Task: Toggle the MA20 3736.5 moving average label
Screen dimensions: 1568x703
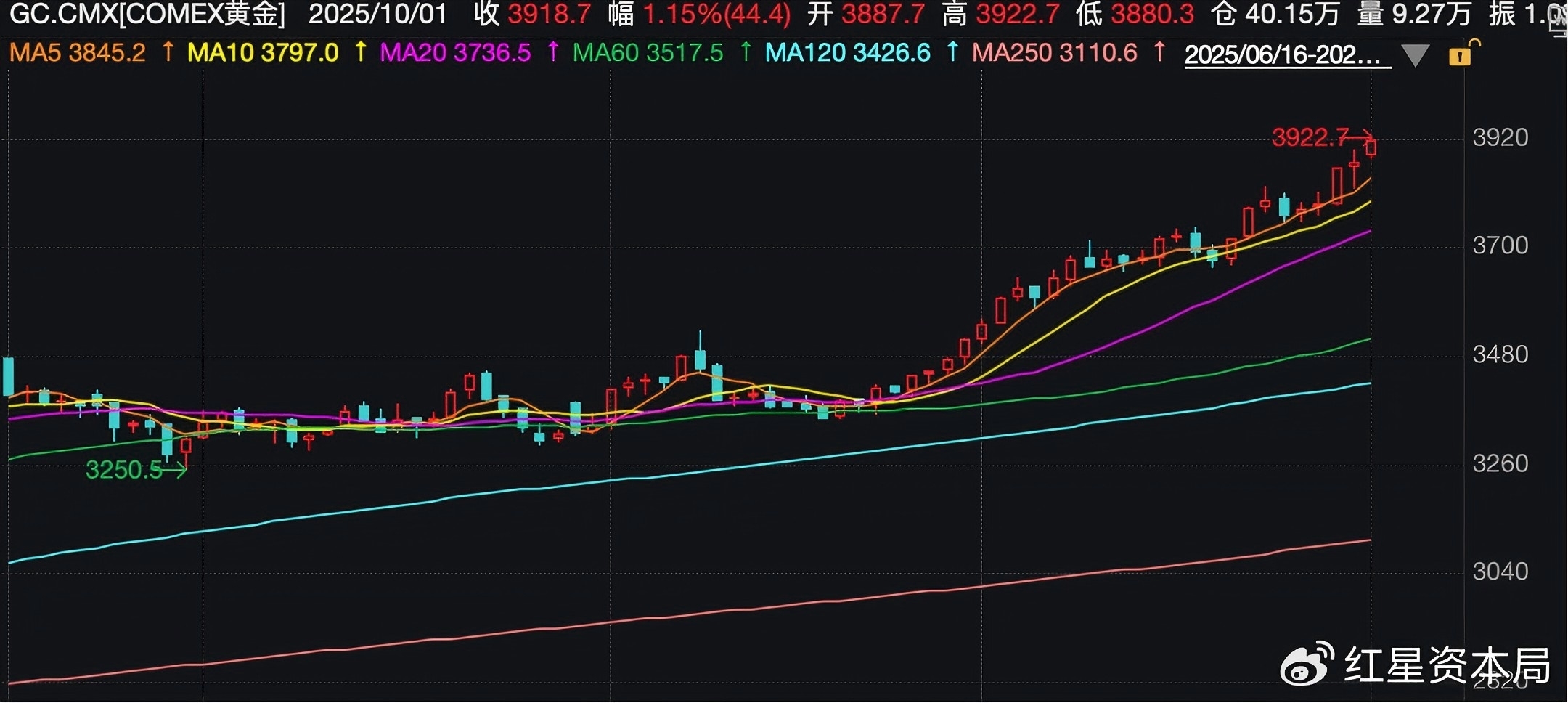Action: tap(455, 53)
